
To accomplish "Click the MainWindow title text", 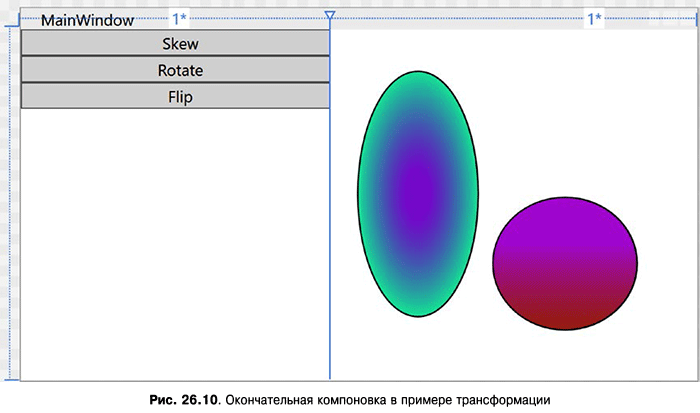I will [x=87, y=20].
